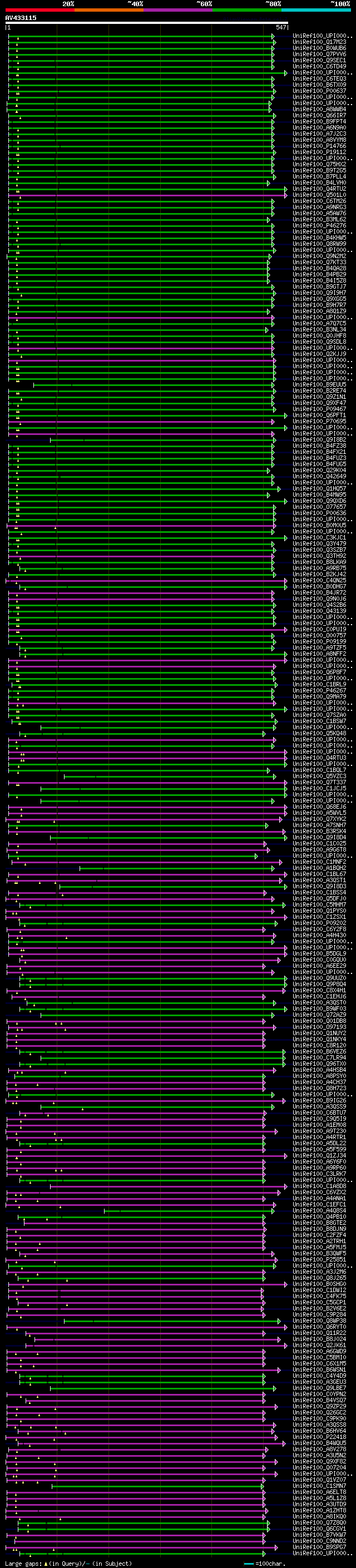Select the UniRef100_B4FZ38 hit label
The image size is (356, 1568).
click(319, 446)
